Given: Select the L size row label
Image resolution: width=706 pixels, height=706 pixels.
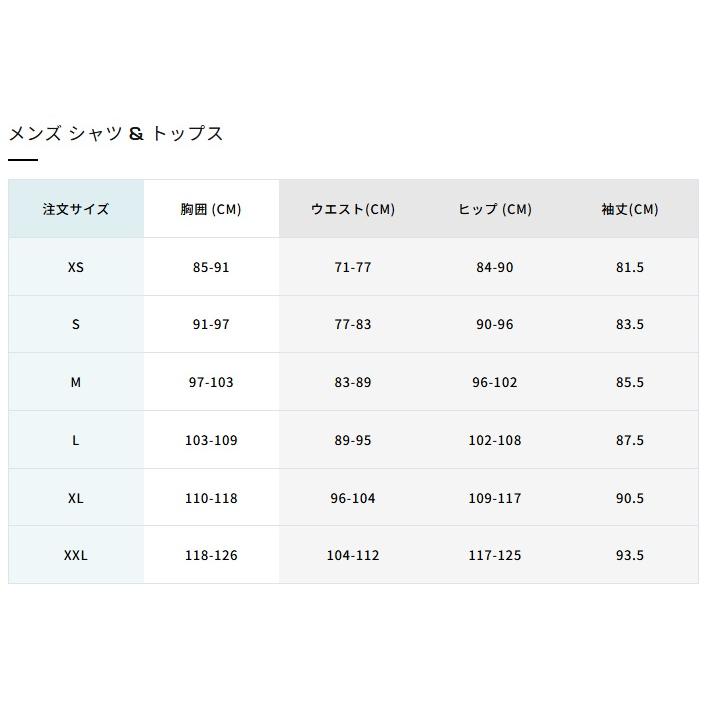Looking at the screenshot, I should (76, 440).
